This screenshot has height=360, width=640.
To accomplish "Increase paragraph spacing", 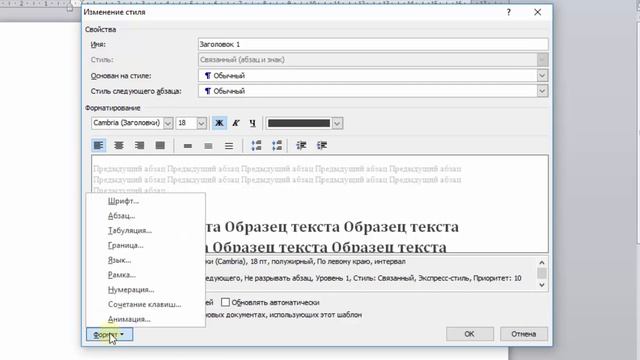I will (x=256, y=145).
